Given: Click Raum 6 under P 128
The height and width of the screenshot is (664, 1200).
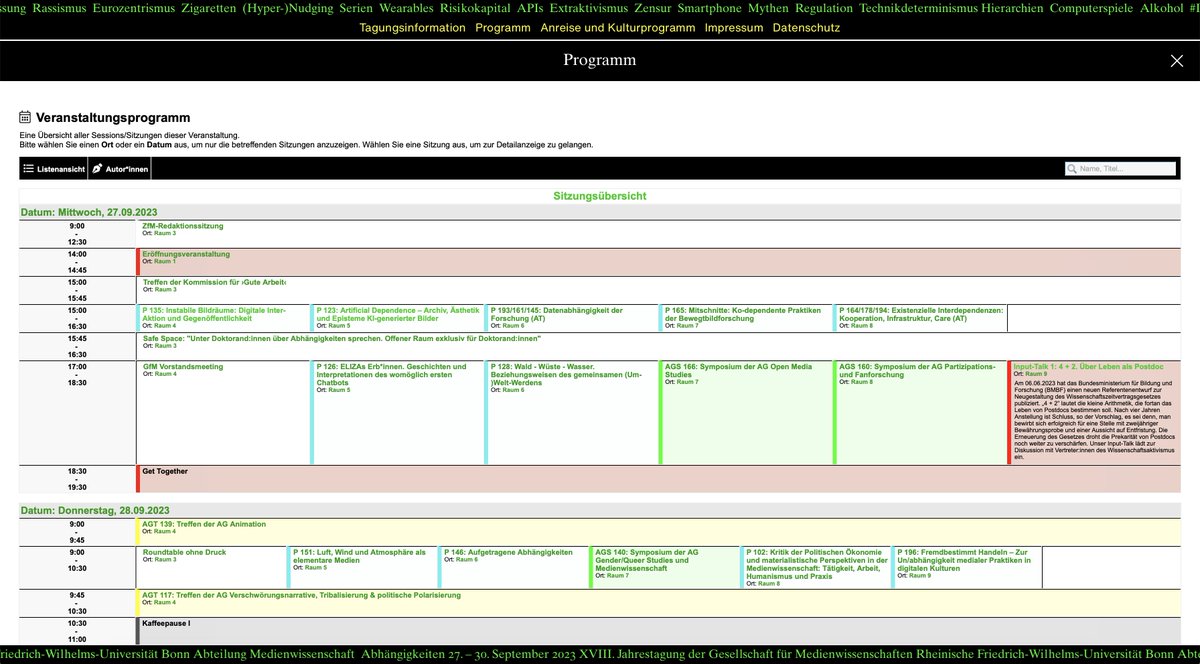Looking at the screenshot, I should click(x=513, y=389).
